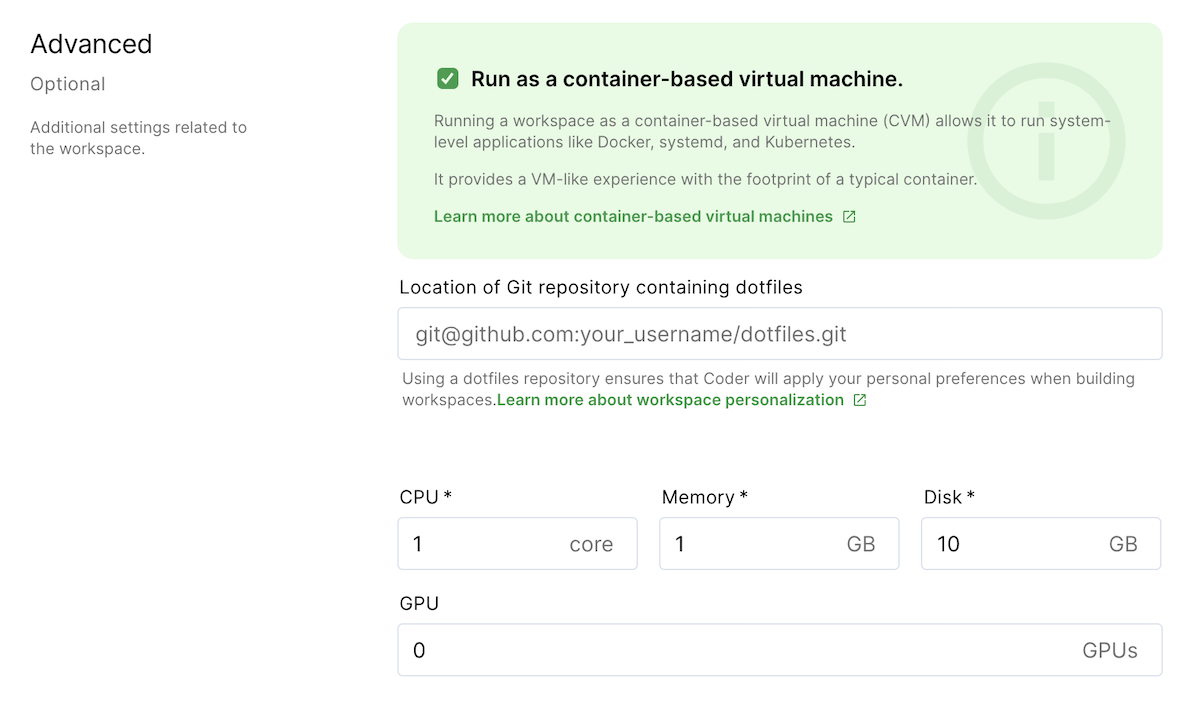
Task: Click the 'Advanced' section heading
Action: pos(91,44)
